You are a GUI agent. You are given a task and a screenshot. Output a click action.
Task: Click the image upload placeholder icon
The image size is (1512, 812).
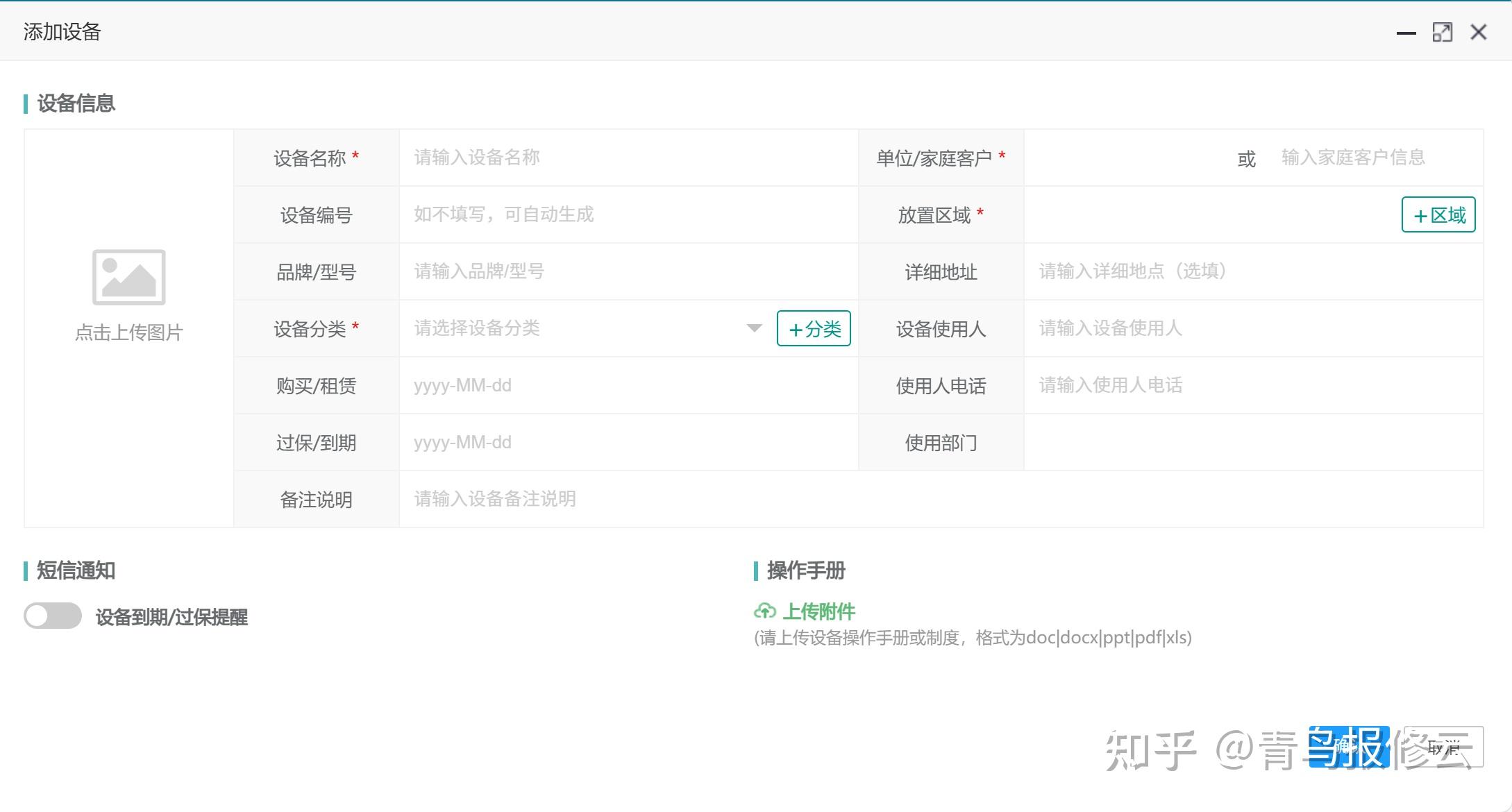(129, 277)
